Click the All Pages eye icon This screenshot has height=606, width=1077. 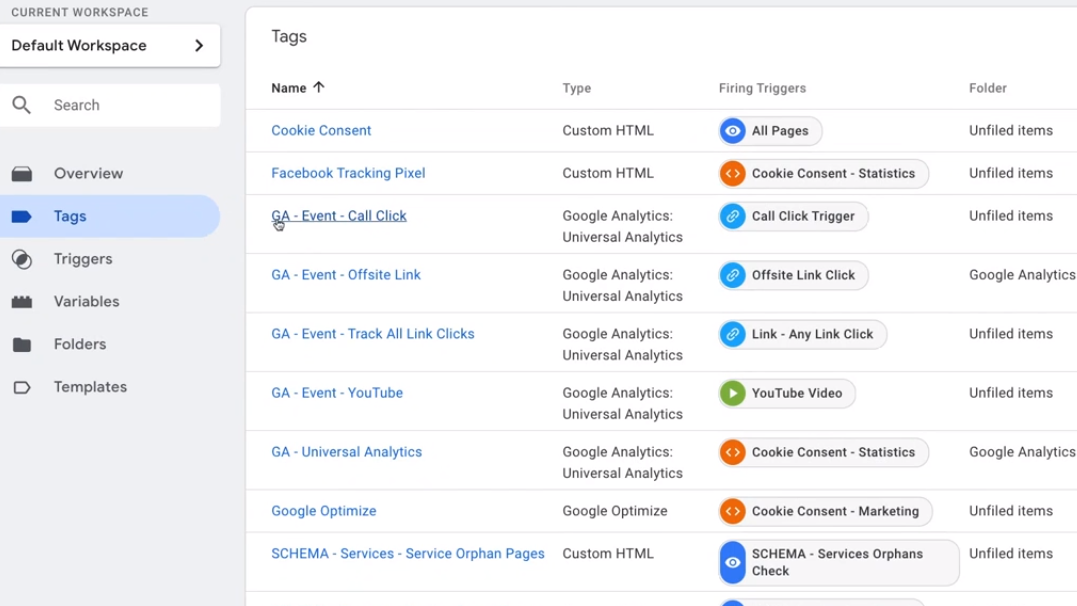tap(733, 131)
